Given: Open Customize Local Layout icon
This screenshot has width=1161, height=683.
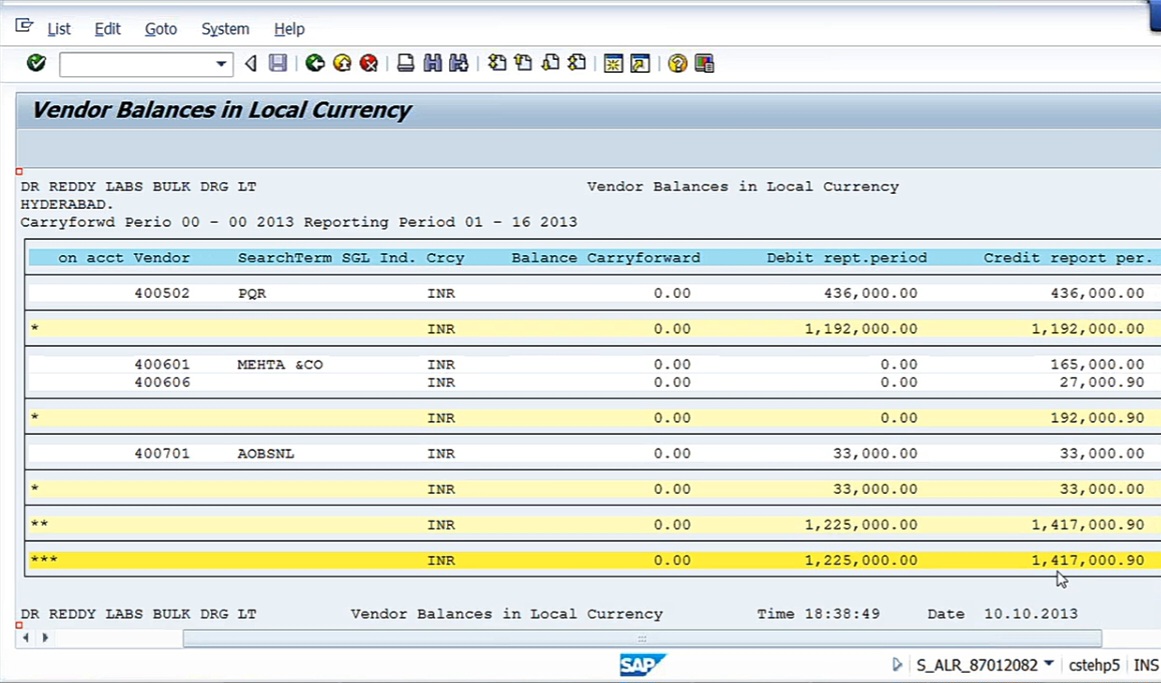Looking at the screenshot, I should [x=704, y=64].
